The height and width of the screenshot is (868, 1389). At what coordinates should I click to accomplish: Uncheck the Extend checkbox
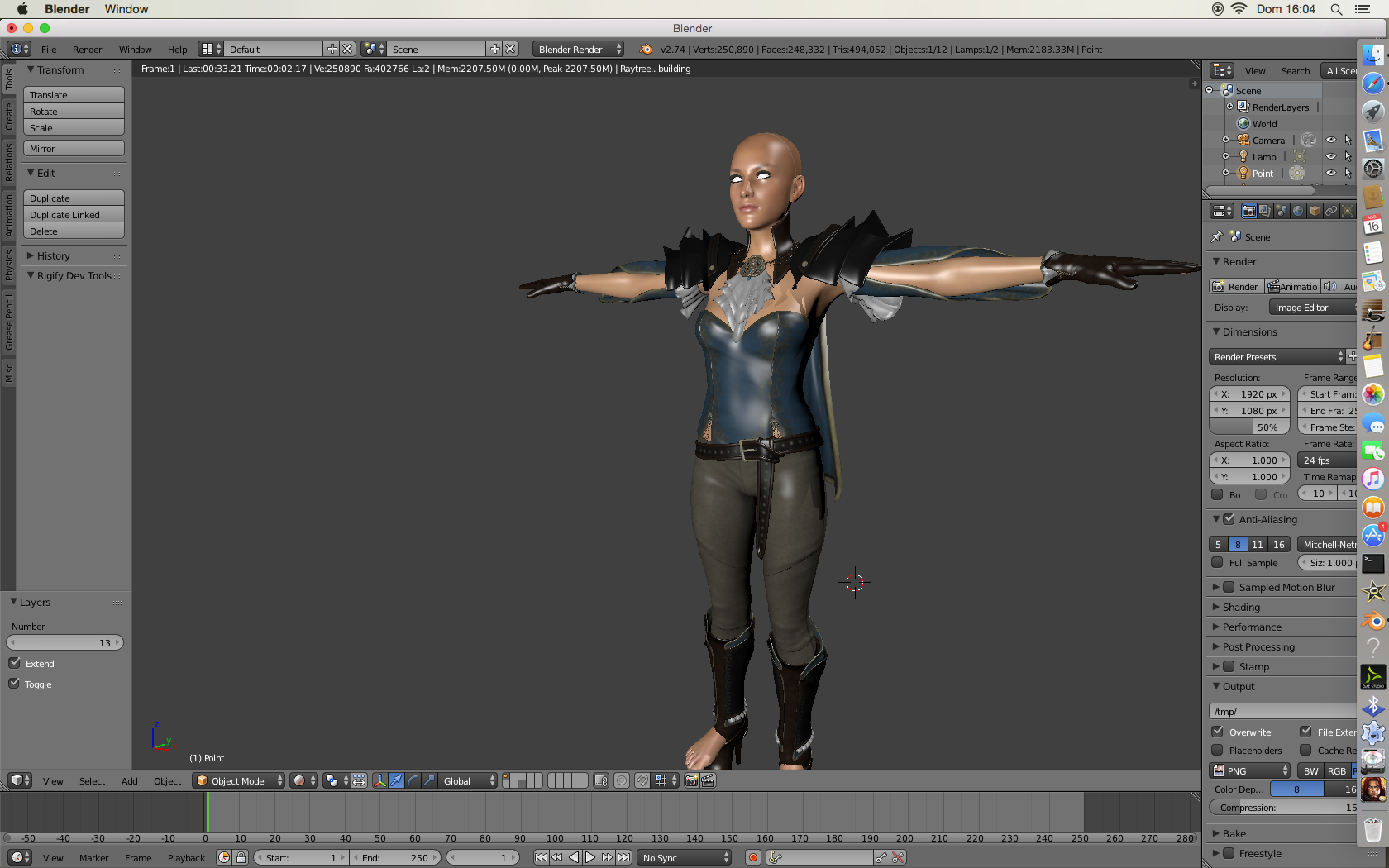tap(15, 663)
